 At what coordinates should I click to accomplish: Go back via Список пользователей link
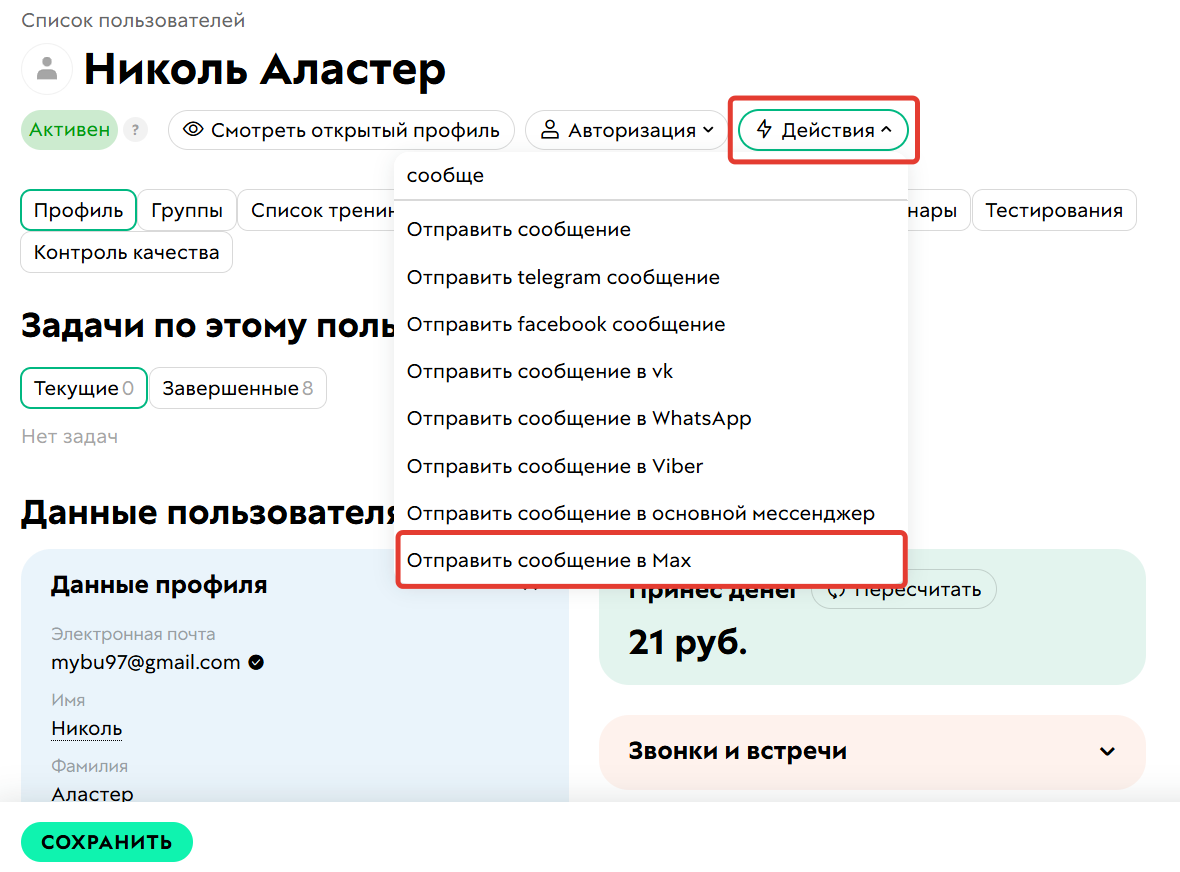[x=134, y=19]
